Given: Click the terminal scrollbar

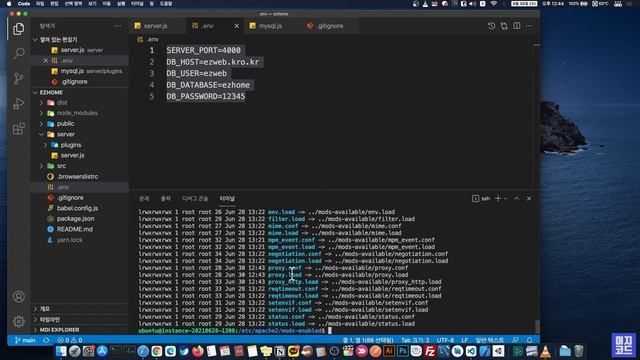Looking at the screenshot, I should [537, 327].
